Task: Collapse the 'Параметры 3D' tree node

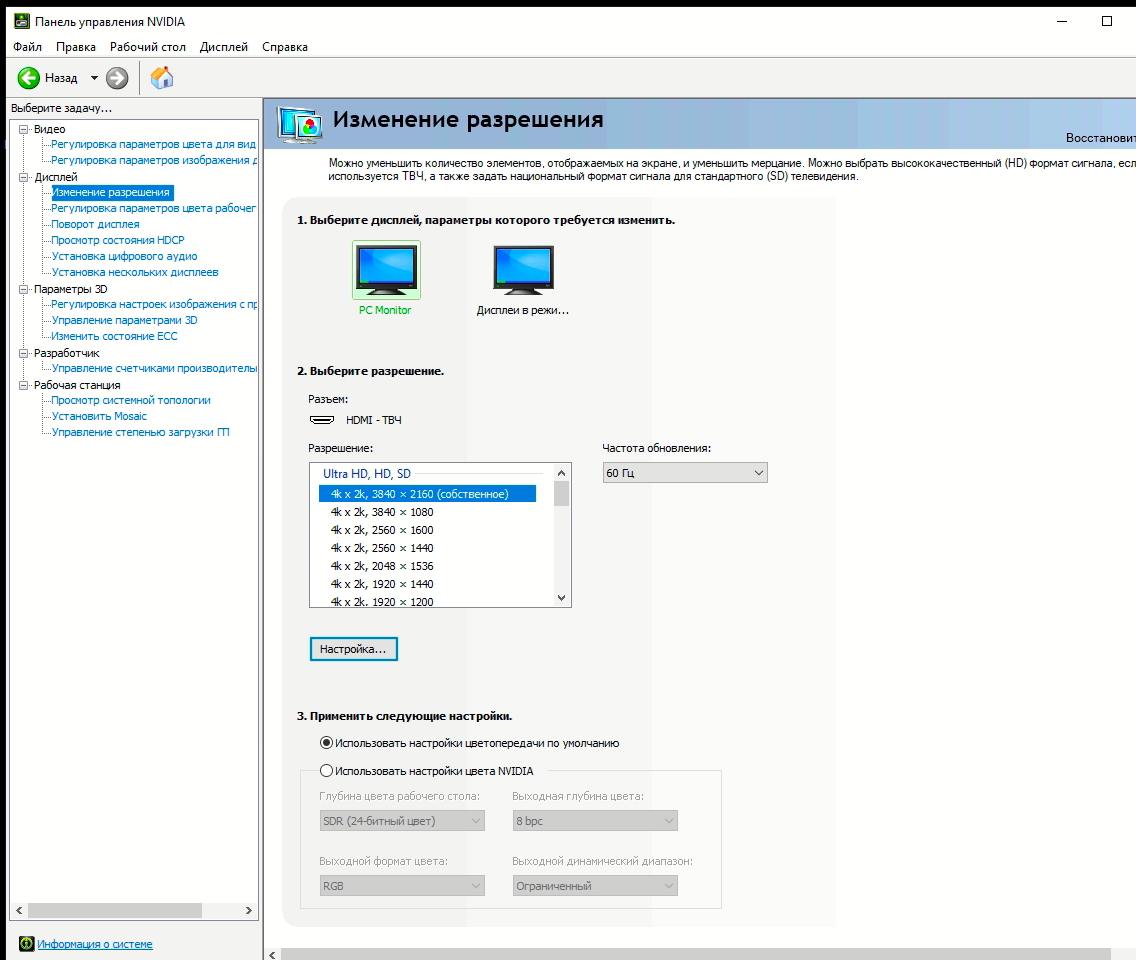Action: coord(23,289)
